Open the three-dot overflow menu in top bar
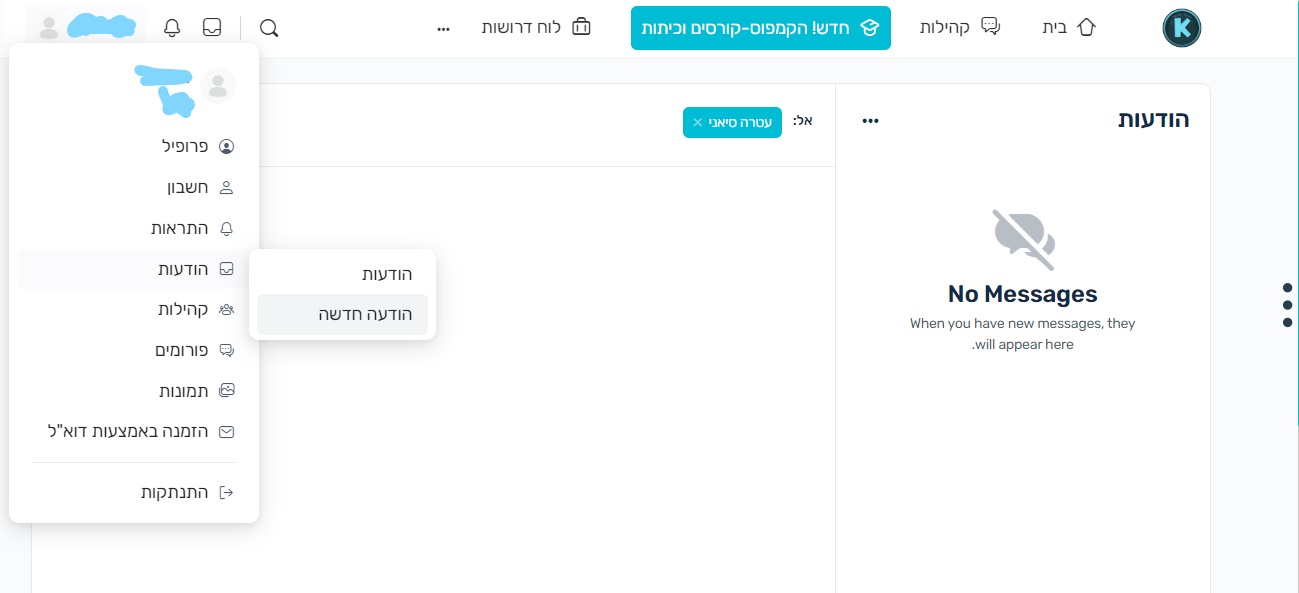The width and height of the screenshot is (1299, 593). [443, 28]
